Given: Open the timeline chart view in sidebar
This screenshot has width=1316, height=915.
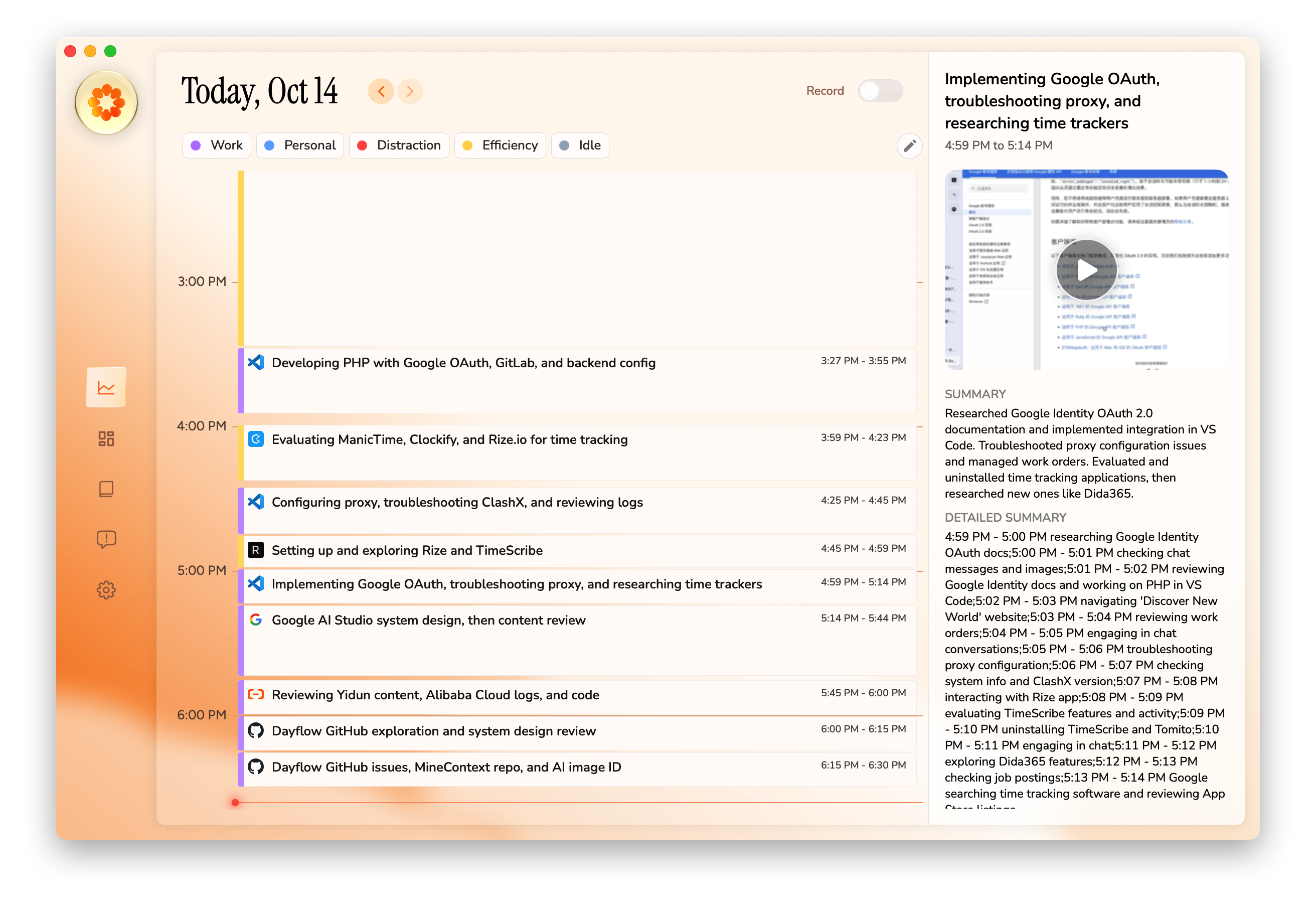Looking at the screenshot, I should (x=106, y=388).
